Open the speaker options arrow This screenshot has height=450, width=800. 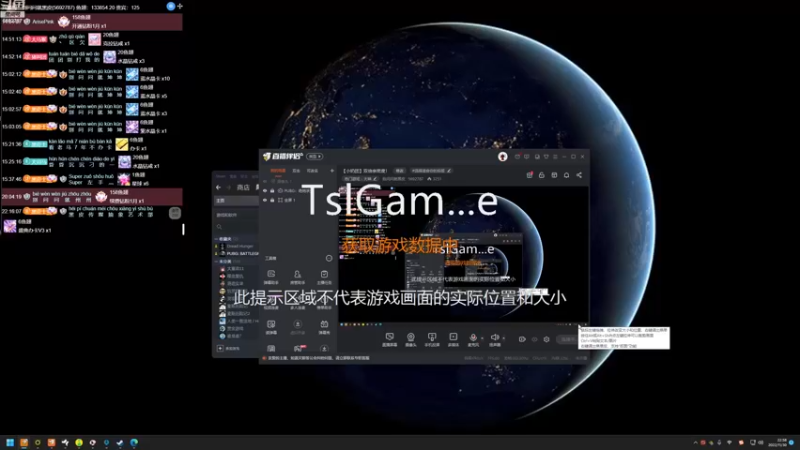pyautogui.click(x=504, y=338)
